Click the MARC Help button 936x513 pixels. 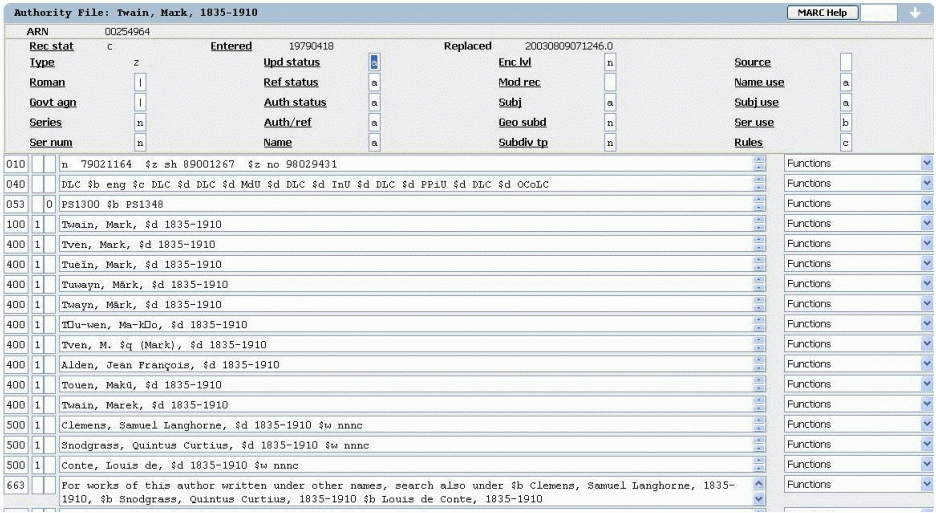[823, 13]
